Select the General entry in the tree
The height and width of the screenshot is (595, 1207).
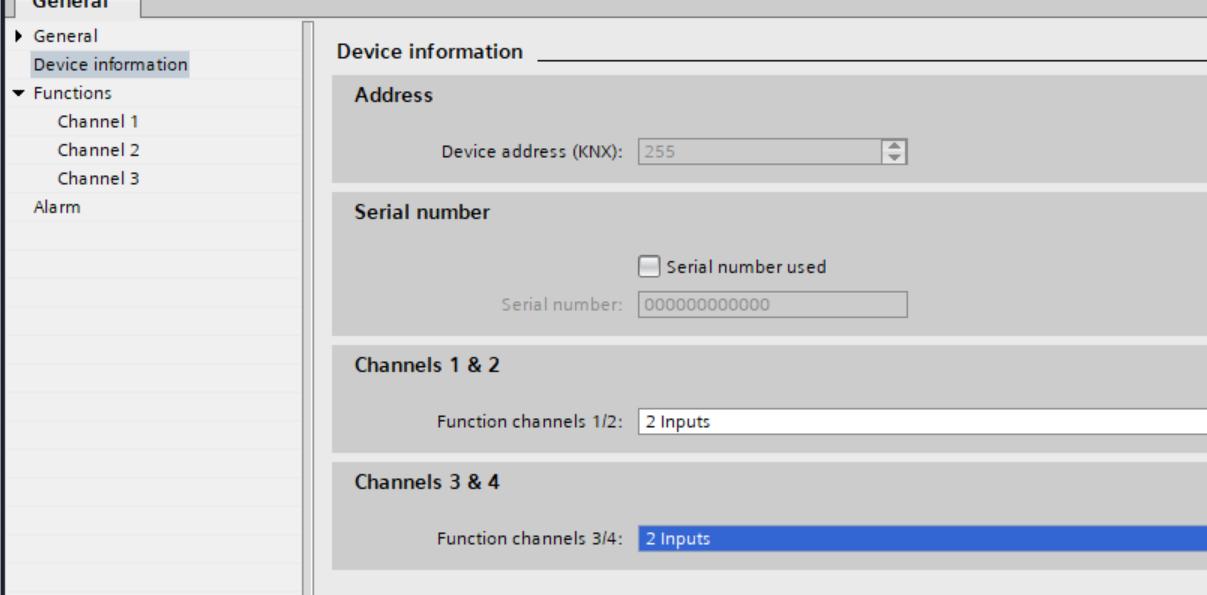coord(66,36)
